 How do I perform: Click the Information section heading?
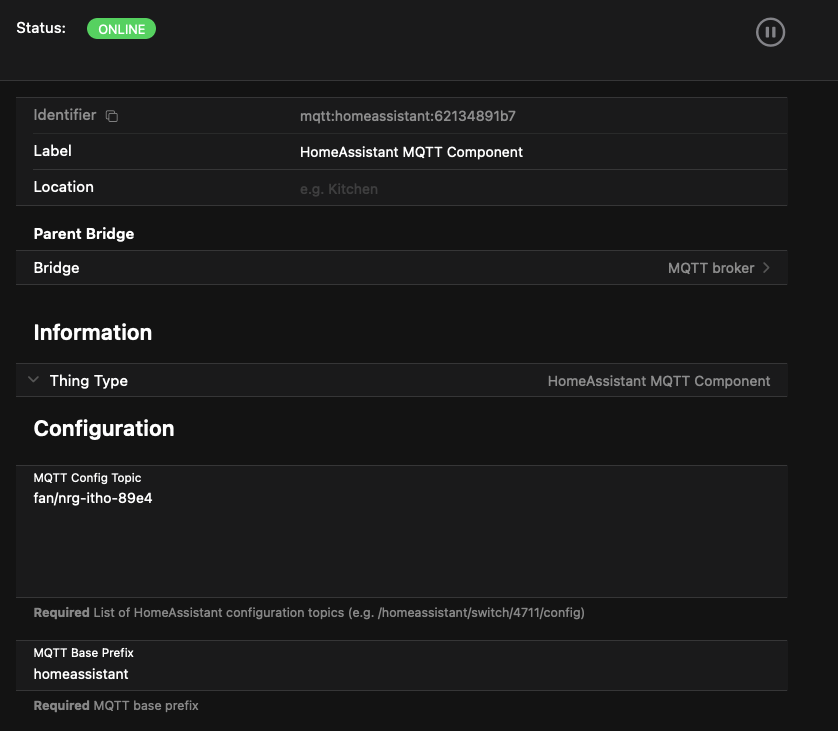[93, 333]
